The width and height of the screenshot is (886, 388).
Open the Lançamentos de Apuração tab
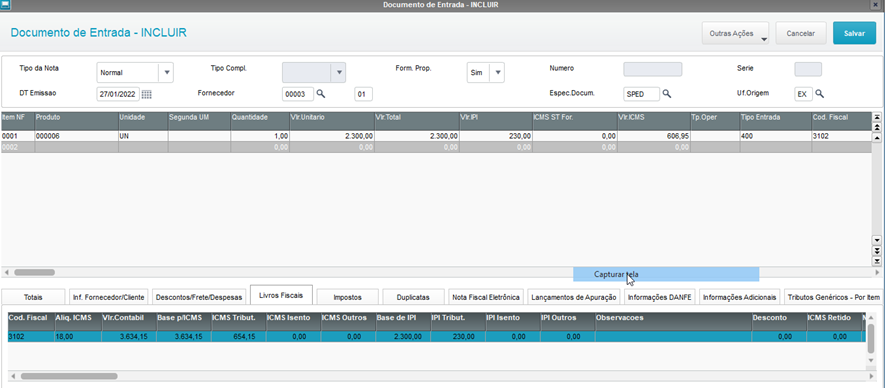pyautogui.click(x=574, y=297)
